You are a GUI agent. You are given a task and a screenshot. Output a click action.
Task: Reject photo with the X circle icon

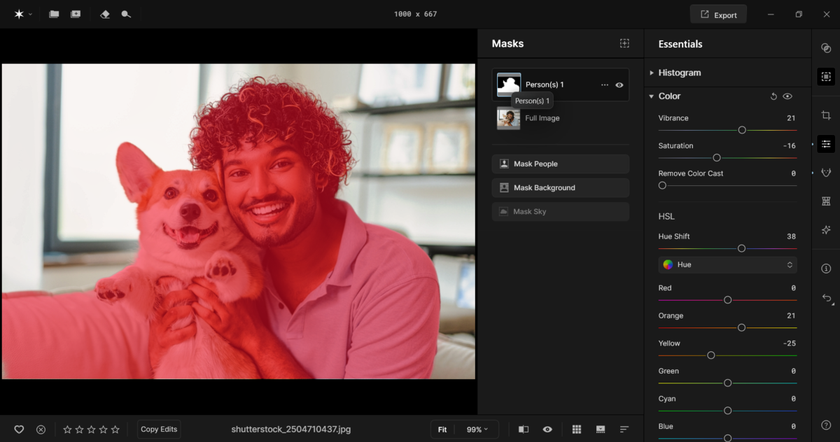click(41, 429)
